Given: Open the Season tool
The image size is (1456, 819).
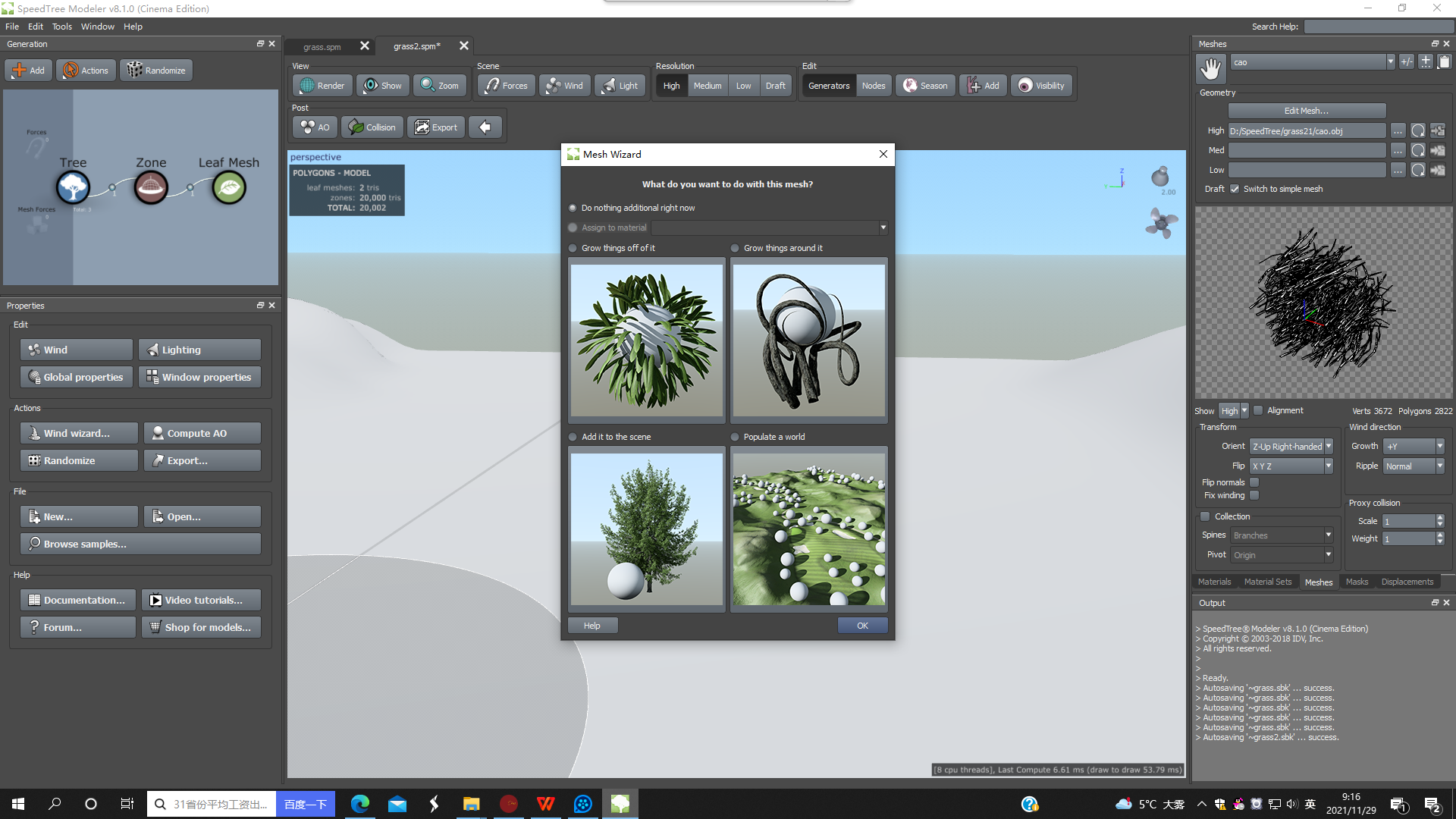Looking at the screenshot, I should 924,85.
